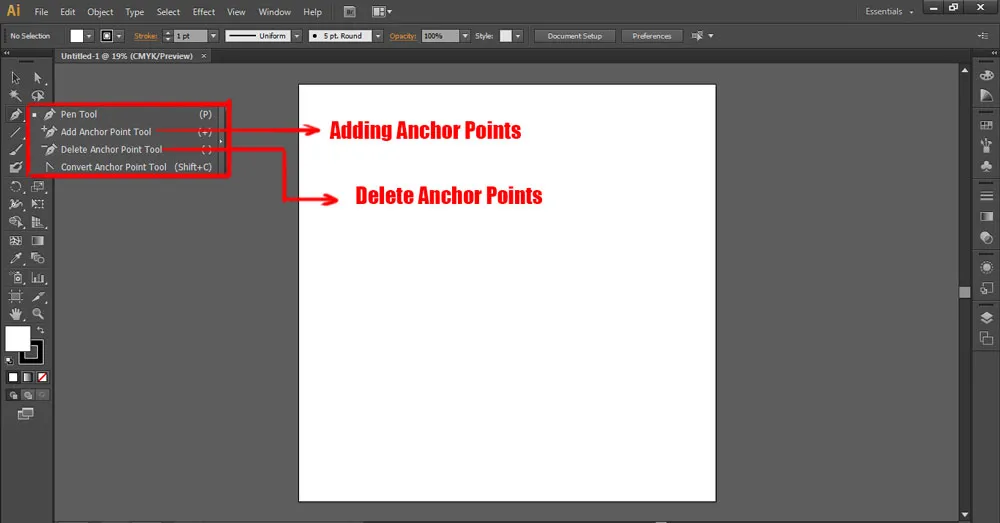Select the Eyedropper tool
Screen dimensions: 1000x523
click(15, 258)
